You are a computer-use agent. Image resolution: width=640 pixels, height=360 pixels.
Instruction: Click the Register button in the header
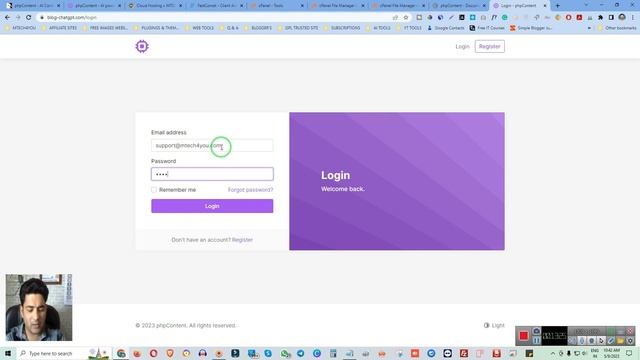point(489,47)
